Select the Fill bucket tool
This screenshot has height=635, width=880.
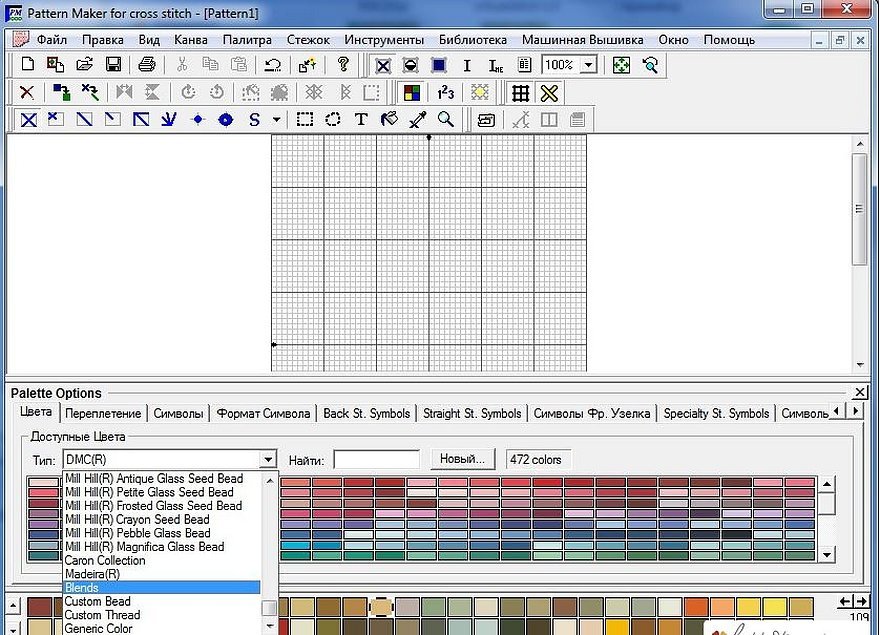(390, 119)
